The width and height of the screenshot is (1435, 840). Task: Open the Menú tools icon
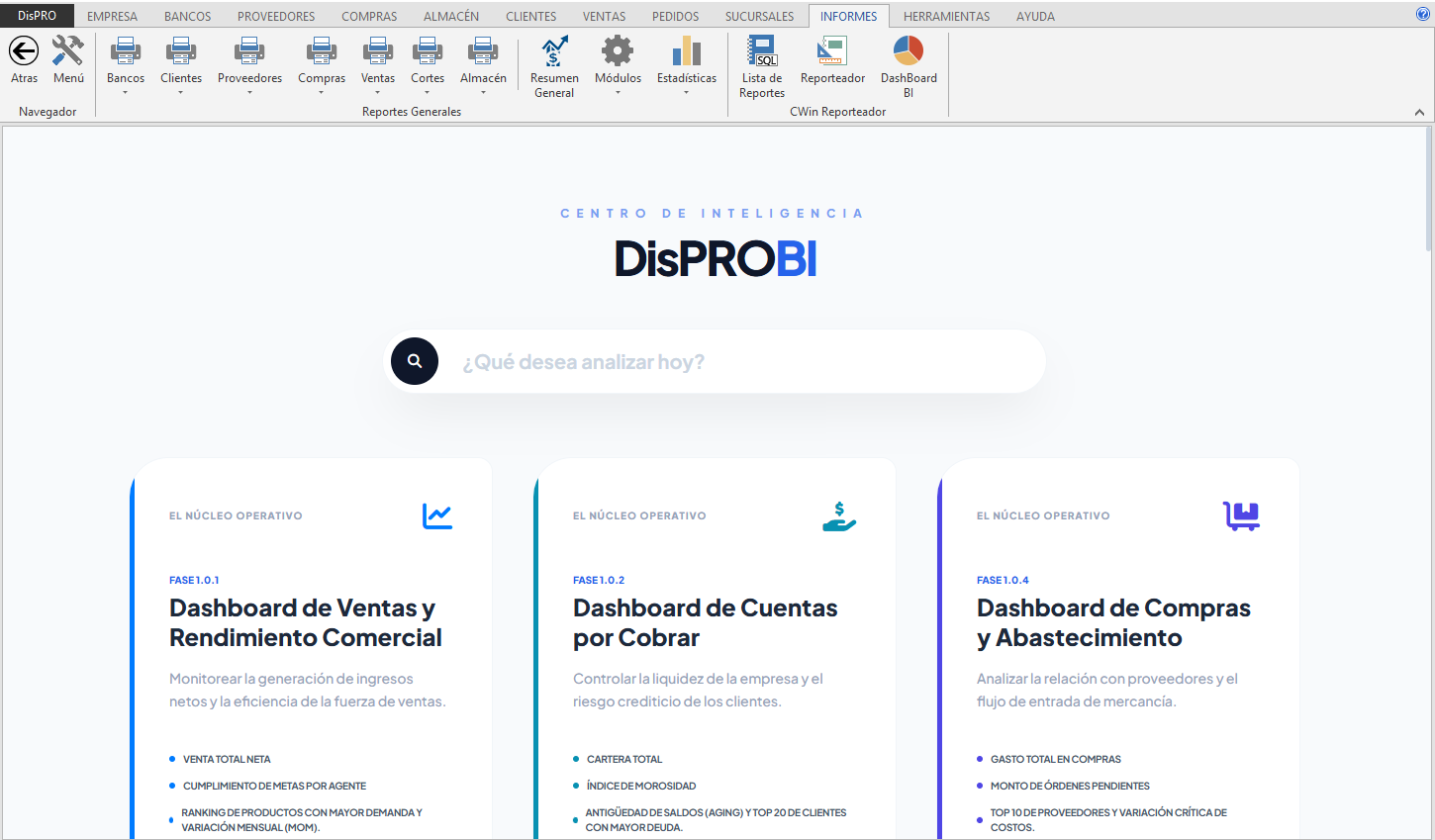pyautogui.click(x=68, y=50)
